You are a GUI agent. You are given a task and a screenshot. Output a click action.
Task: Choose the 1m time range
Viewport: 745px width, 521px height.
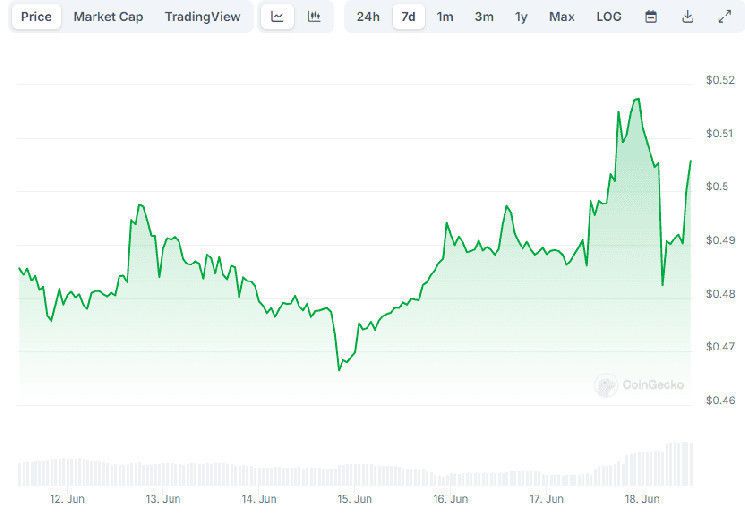[445, 17]
